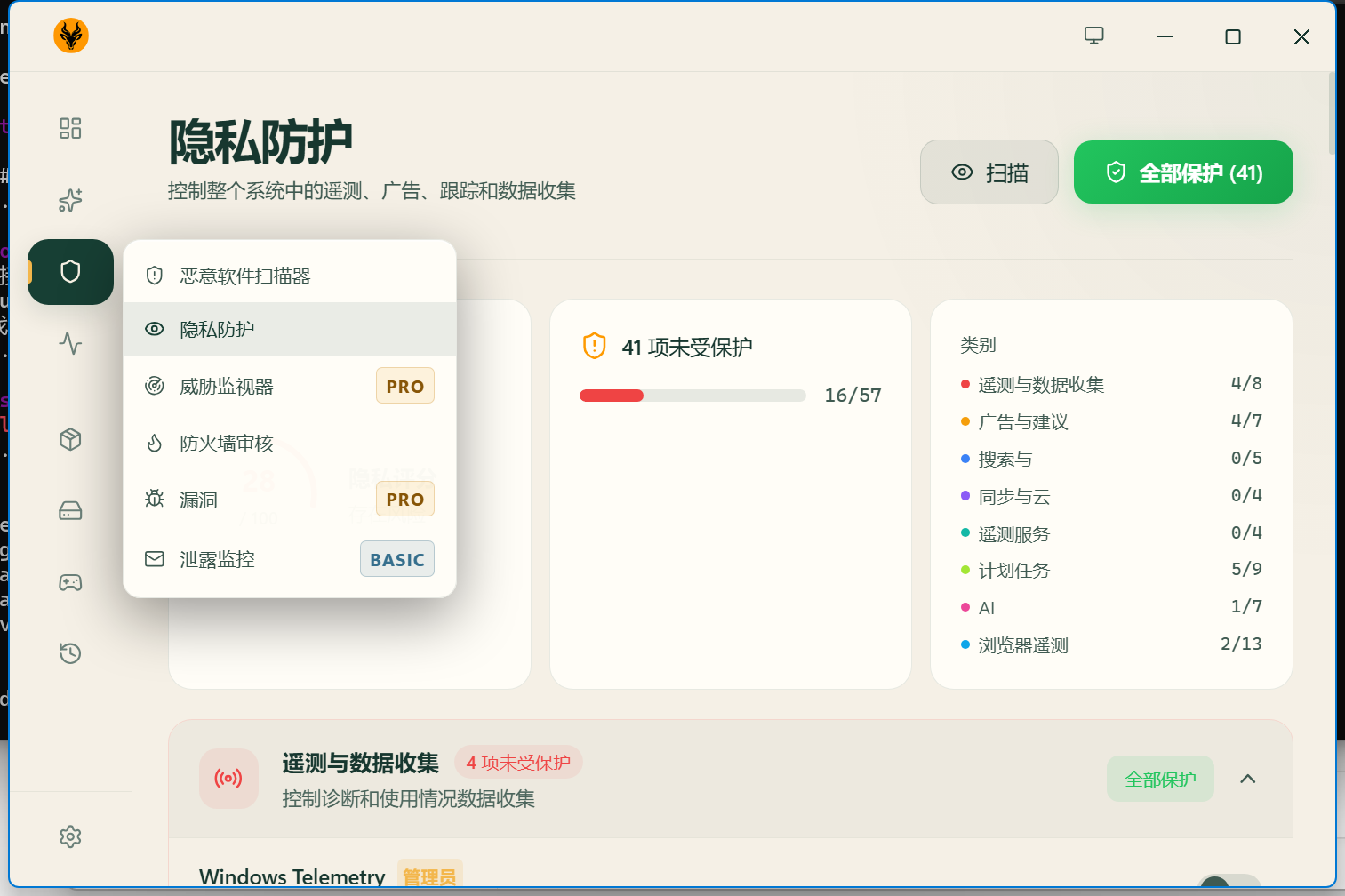Screen dimensions: 1345x896
Task: Select the shield security sidebar icon
Action: click(70, 272)
